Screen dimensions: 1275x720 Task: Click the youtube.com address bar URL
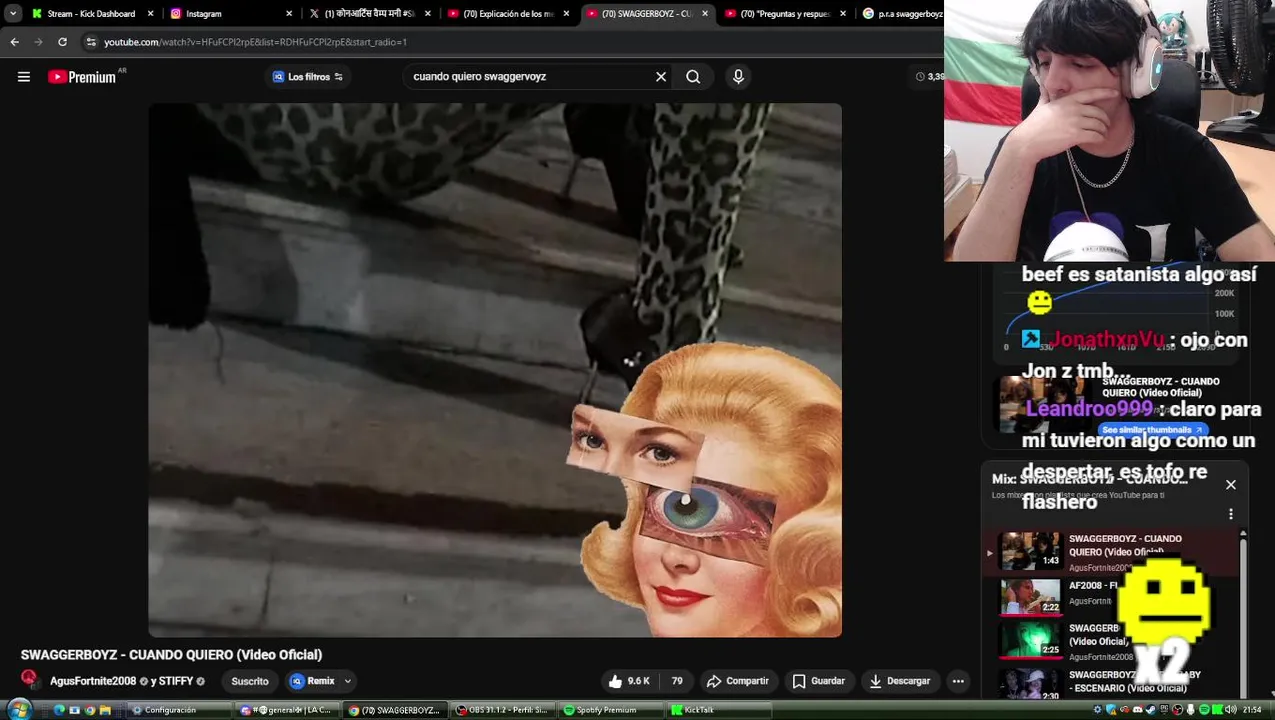tap(255, 42)
